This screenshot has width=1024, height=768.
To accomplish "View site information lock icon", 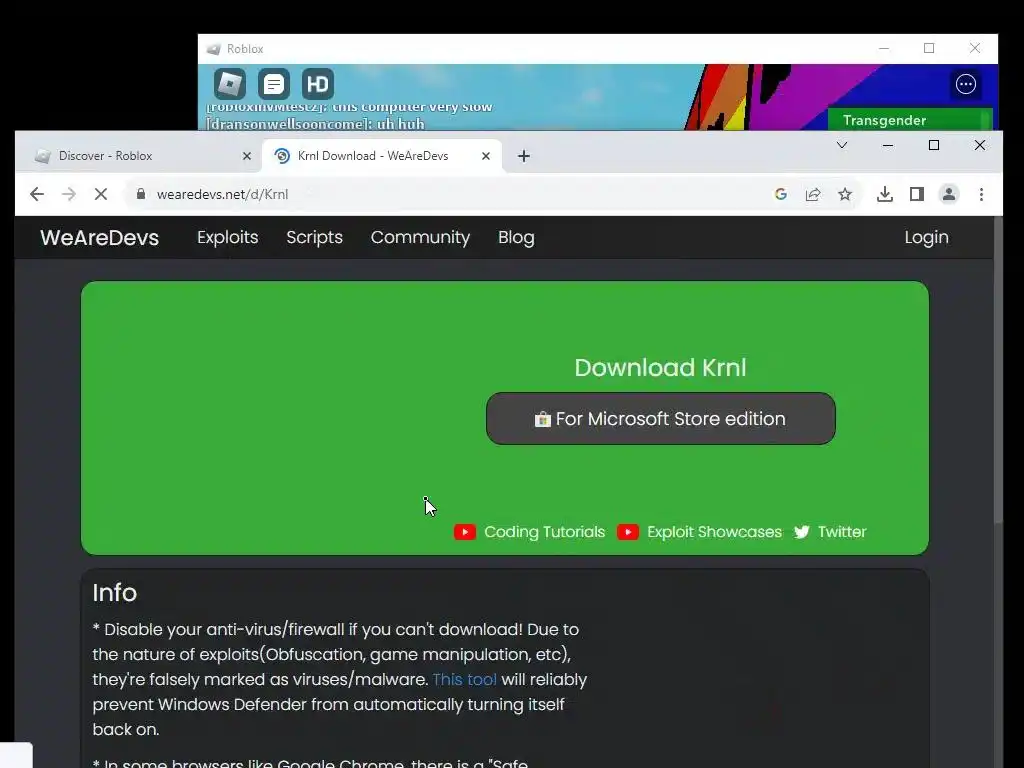I will click(x=140, y=194).
